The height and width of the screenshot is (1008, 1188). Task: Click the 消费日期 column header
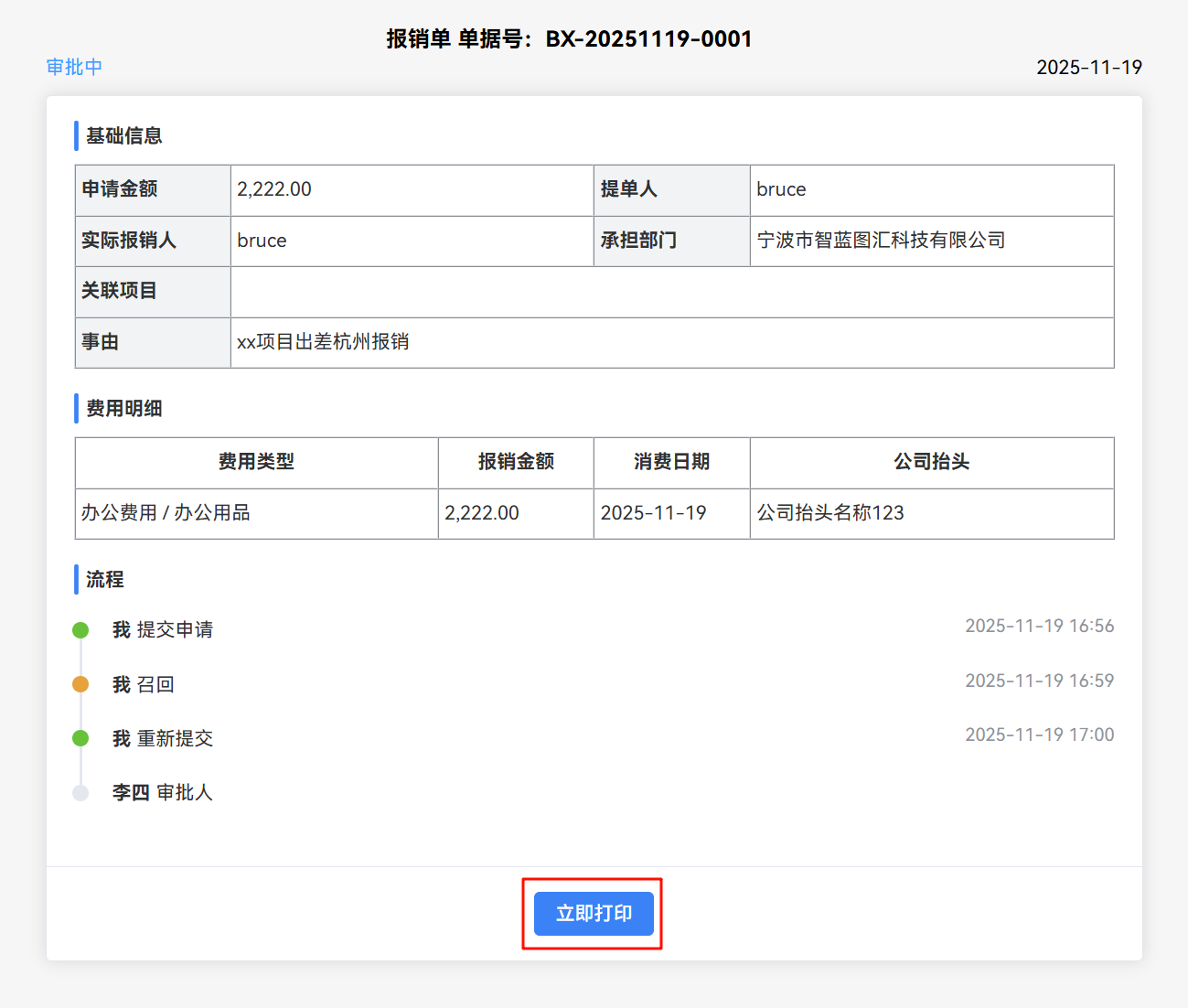671,462
